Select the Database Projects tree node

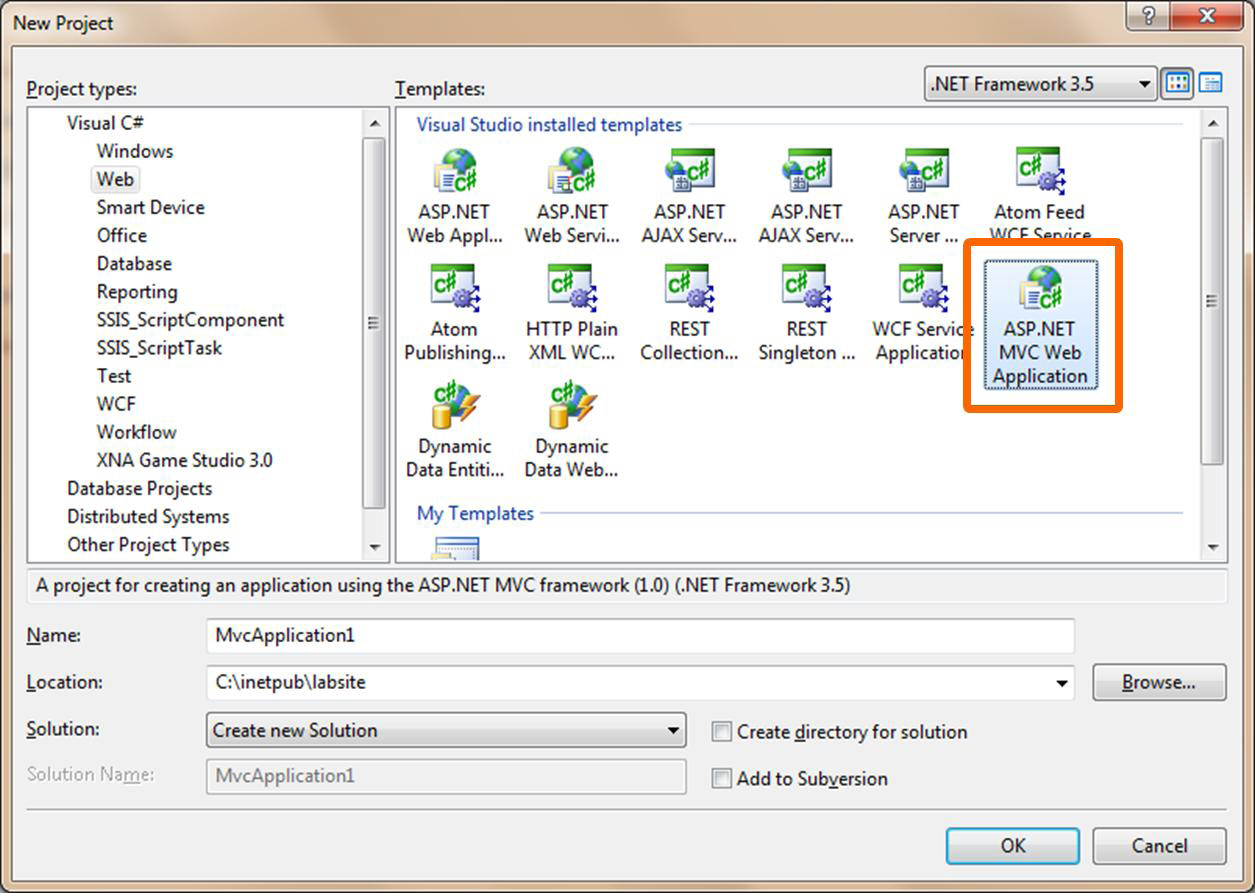tap(139, 488)
